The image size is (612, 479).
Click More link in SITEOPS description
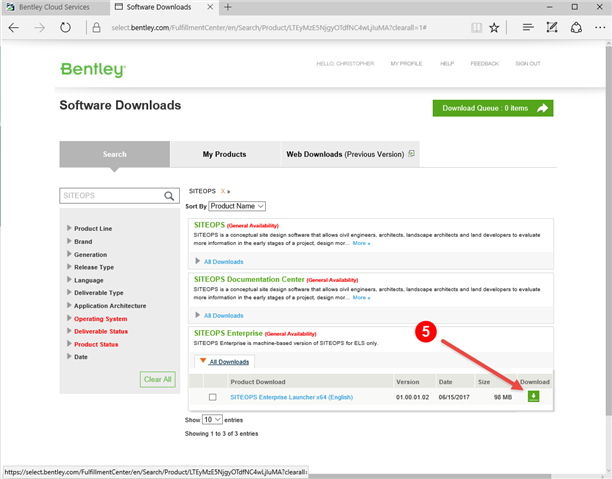361,243
